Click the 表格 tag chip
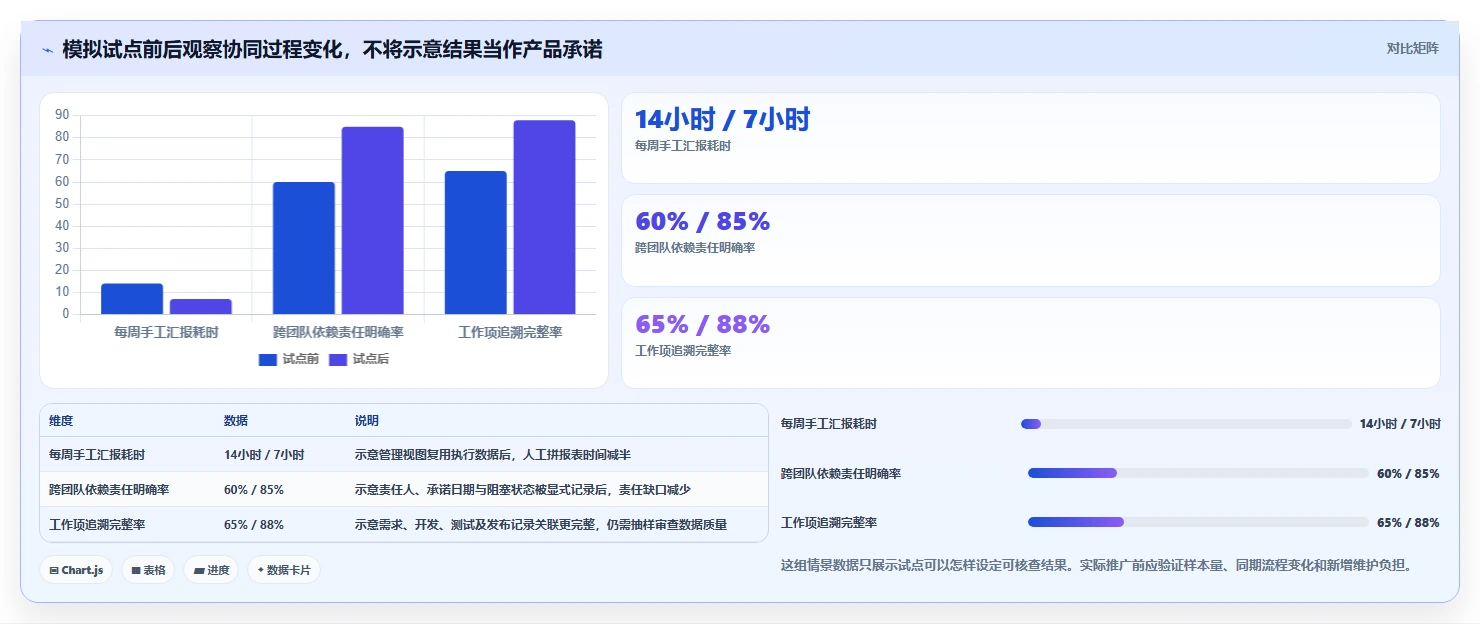This screenshot has width=1480, height=624. 148,570
